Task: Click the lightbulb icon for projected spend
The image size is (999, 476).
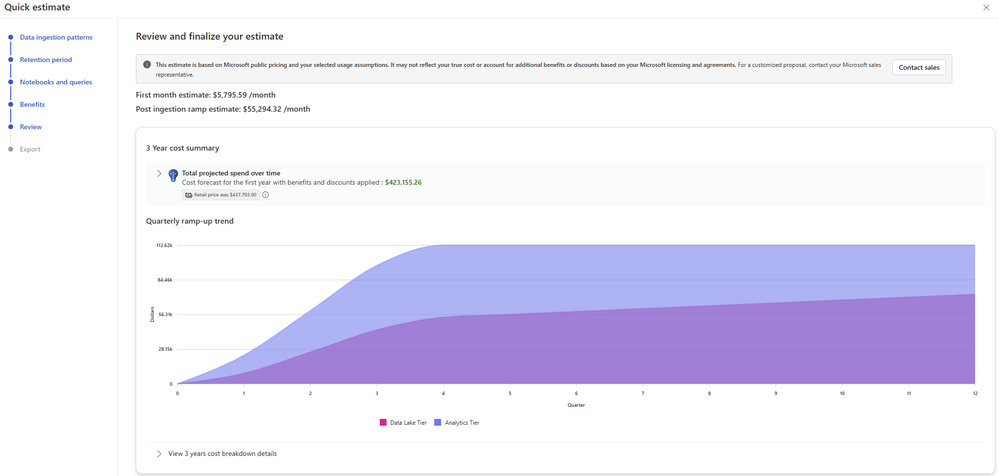Action: tap(173, 175)
